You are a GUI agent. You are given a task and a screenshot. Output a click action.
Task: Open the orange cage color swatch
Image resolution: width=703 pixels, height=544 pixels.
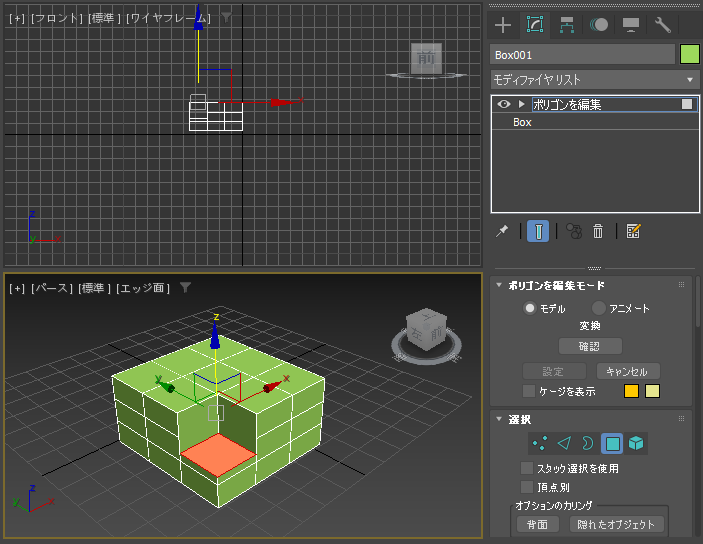(631, 391)
